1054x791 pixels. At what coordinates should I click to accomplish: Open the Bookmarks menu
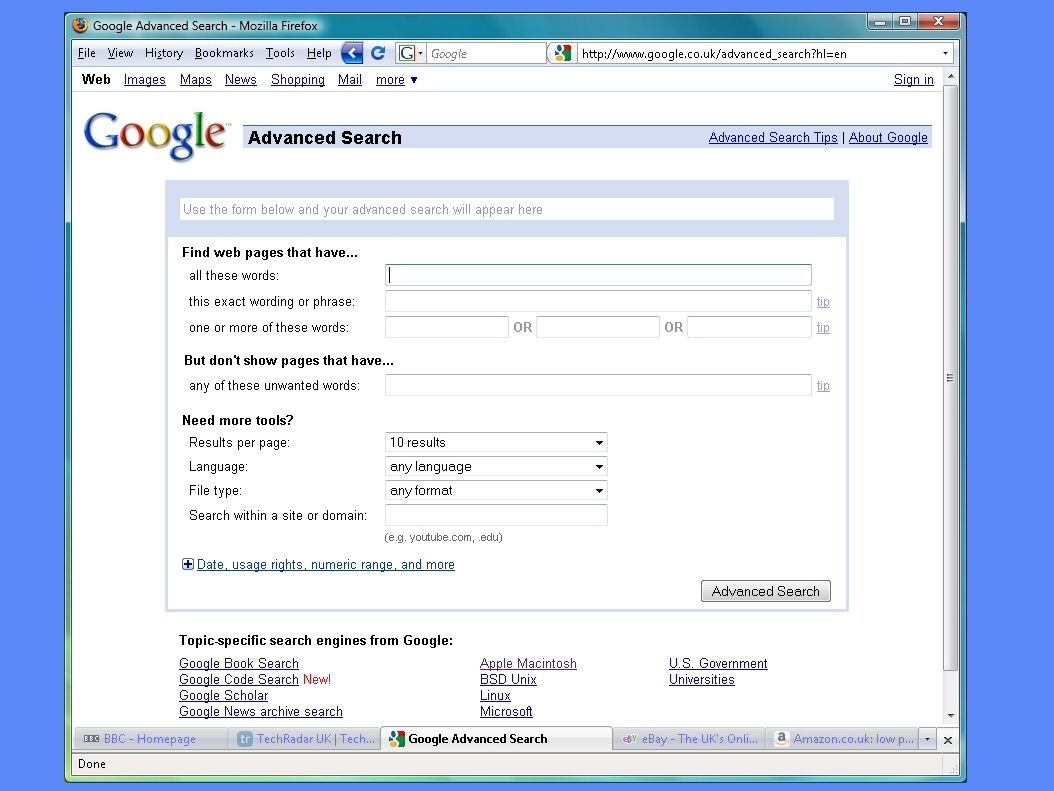tap(224, 53)
